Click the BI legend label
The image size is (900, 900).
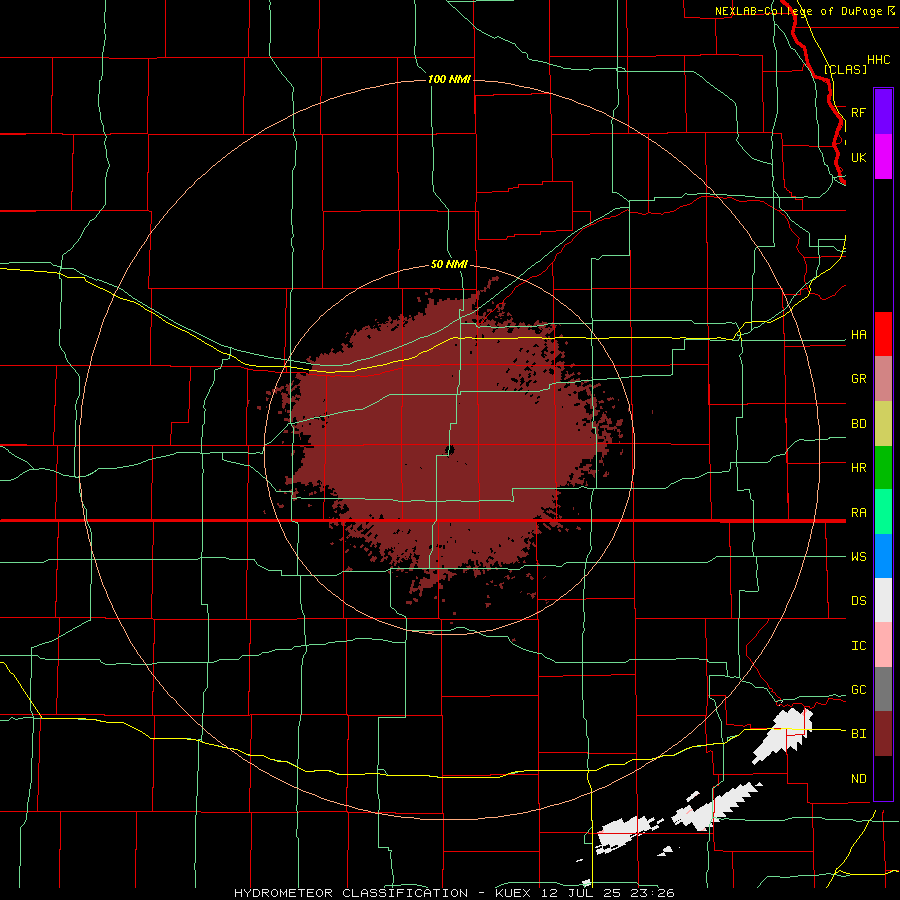point(858,734)
